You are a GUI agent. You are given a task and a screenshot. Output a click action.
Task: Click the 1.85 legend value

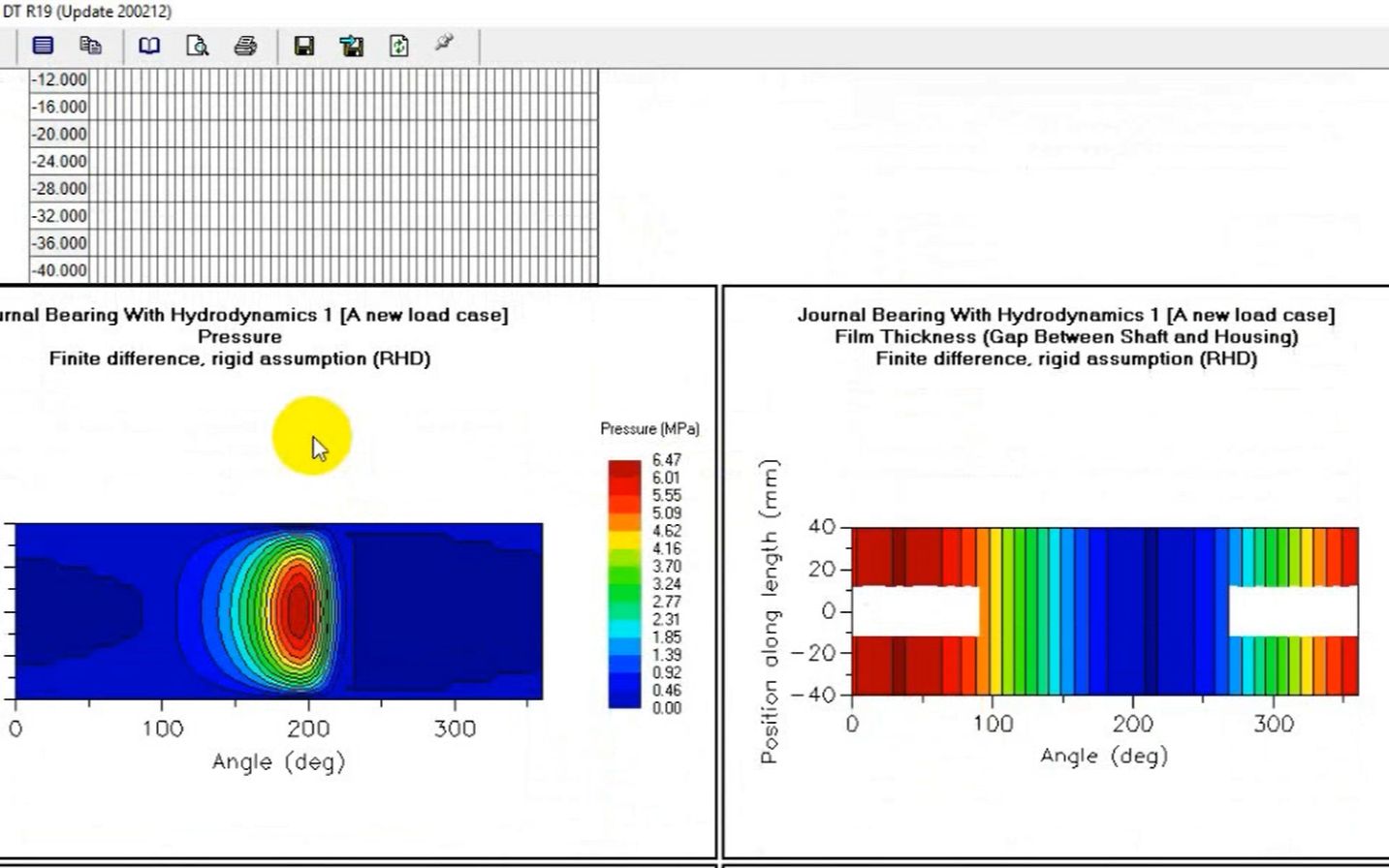(x=667, y=637)
